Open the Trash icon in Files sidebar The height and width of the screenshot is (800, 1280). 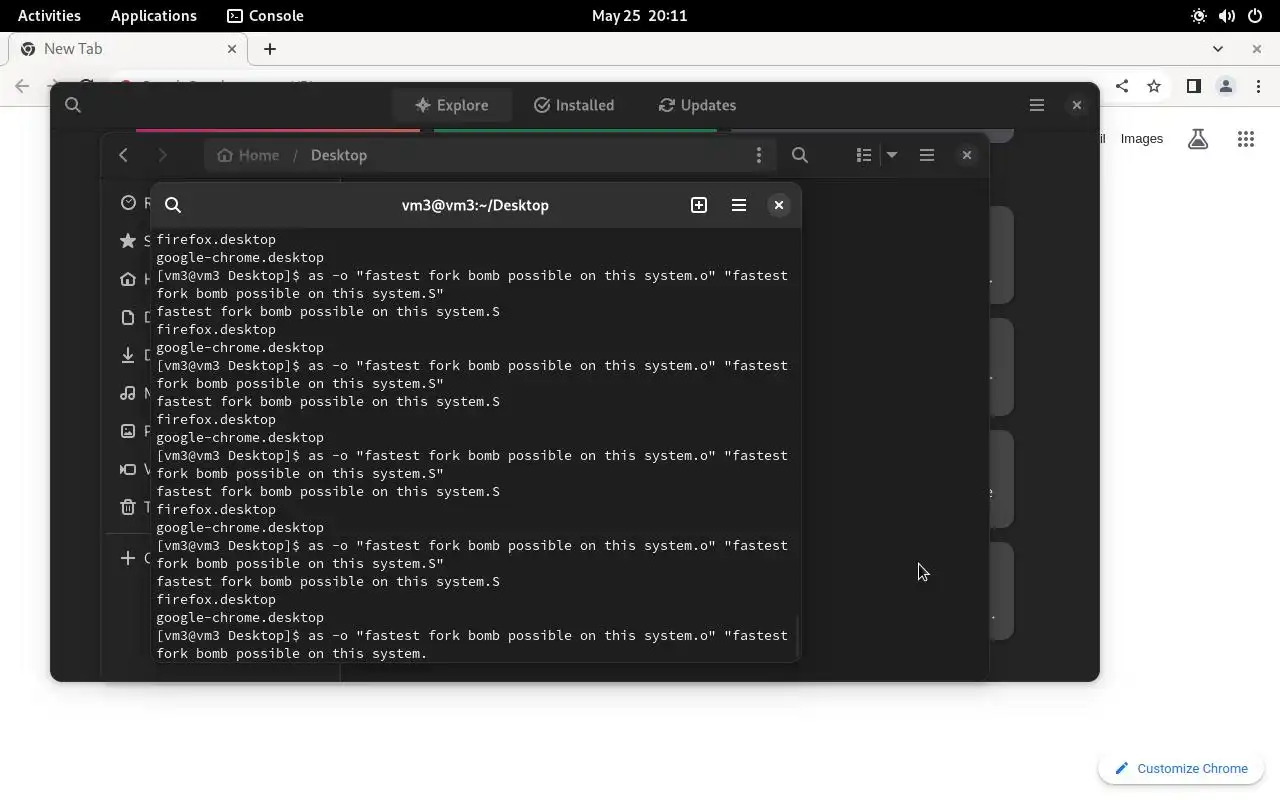click(128, 507)
